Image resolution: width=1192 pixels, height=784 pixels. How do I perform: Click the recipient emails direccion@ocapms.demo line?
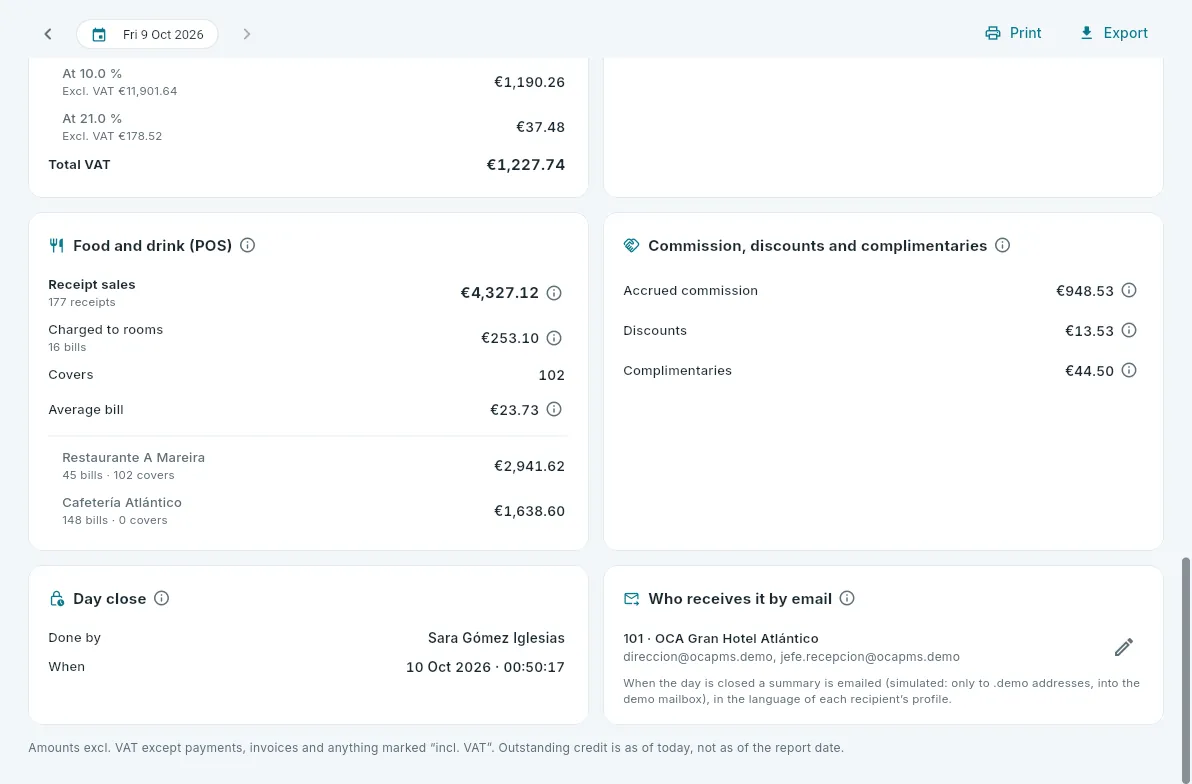(791, 657)
